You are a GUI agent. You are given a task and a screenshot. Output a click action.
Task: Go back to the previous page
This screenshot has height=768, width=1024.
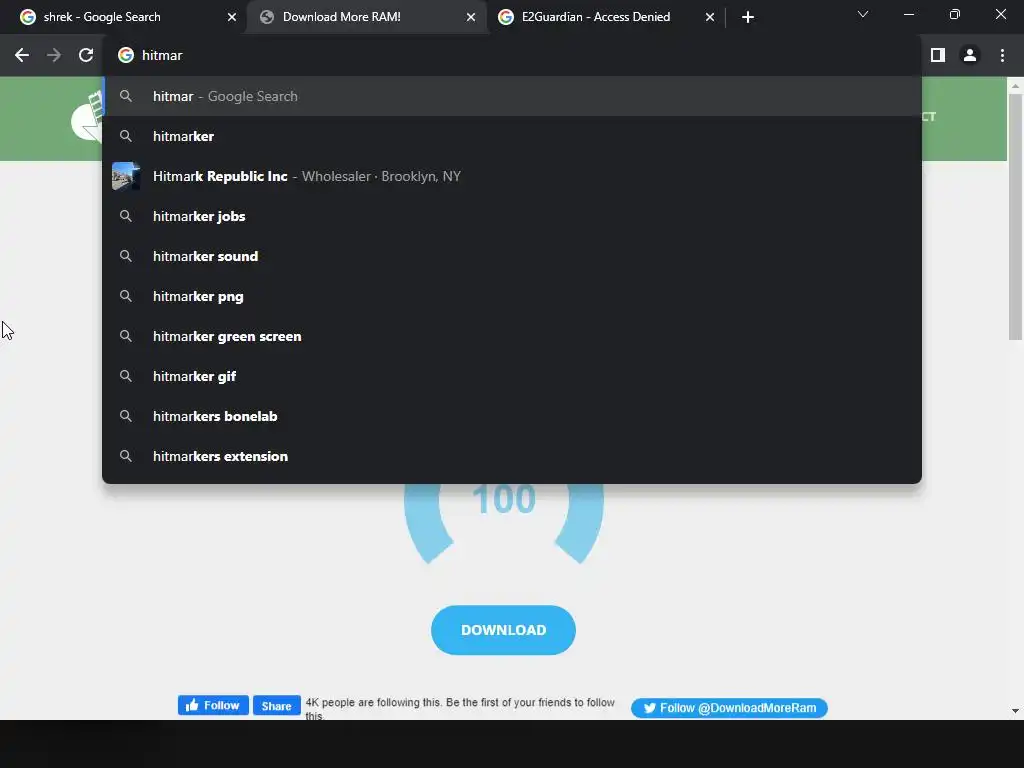click(22, 56)
